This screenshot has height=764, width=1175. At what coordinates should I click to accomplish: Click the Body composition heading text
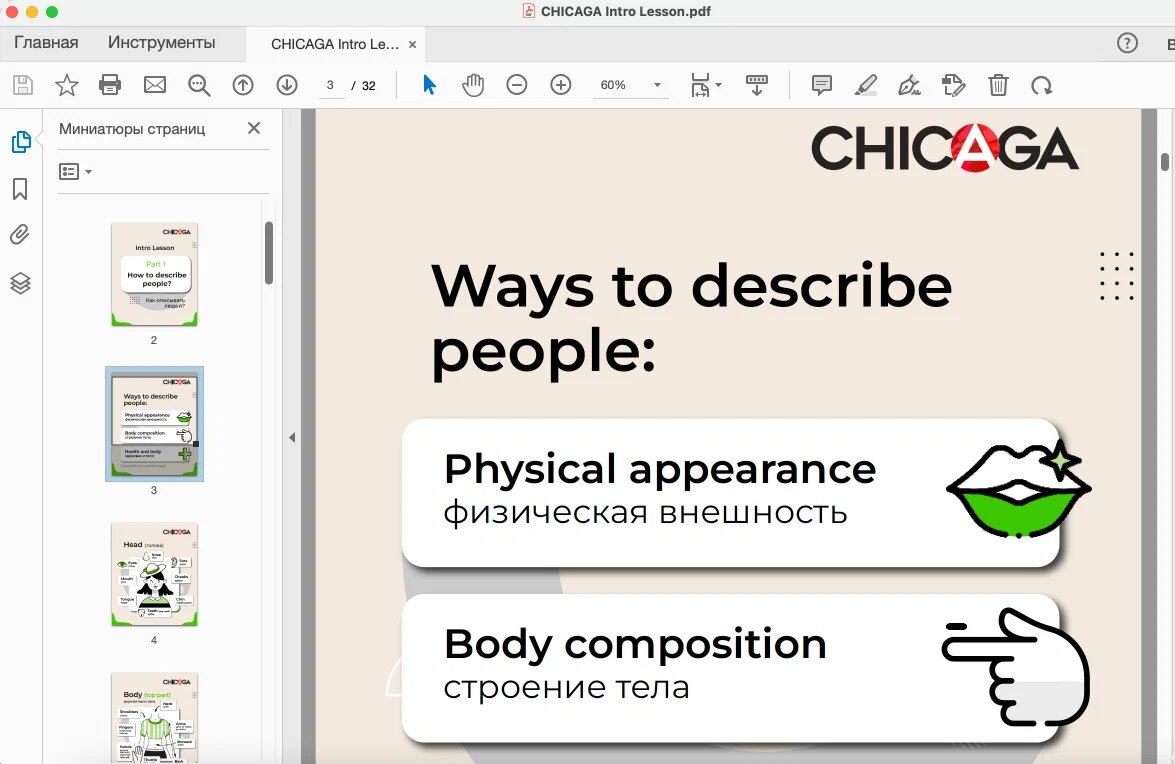tap(635, 645)
